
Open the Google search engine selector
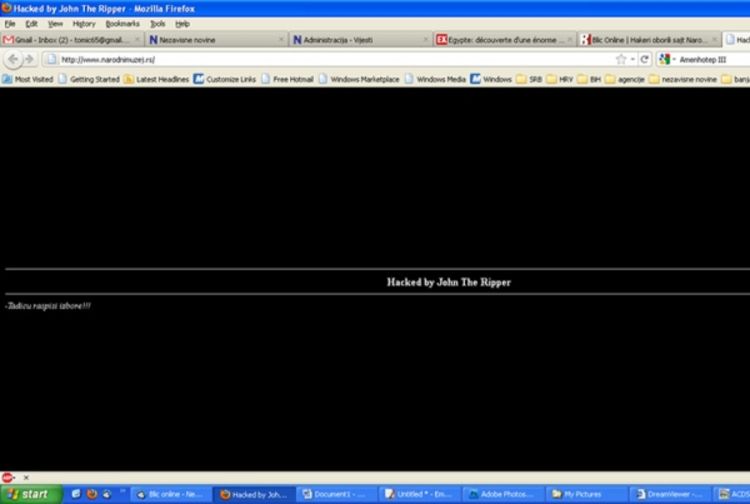(667, 59)
